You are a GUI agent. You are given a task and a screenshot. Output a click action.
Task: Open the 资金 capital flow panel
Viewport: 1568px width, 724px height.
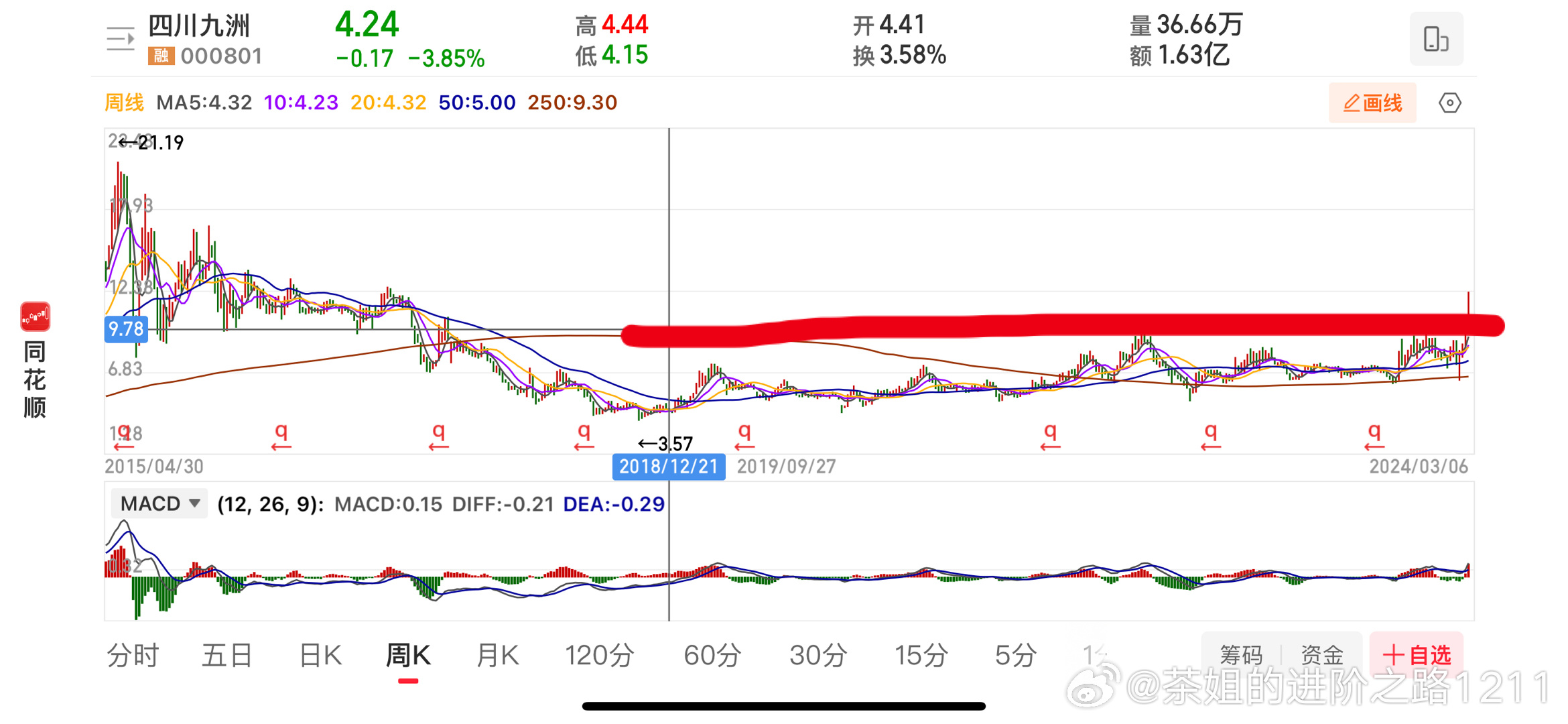pyautogui.click(x=1321, y=654)
